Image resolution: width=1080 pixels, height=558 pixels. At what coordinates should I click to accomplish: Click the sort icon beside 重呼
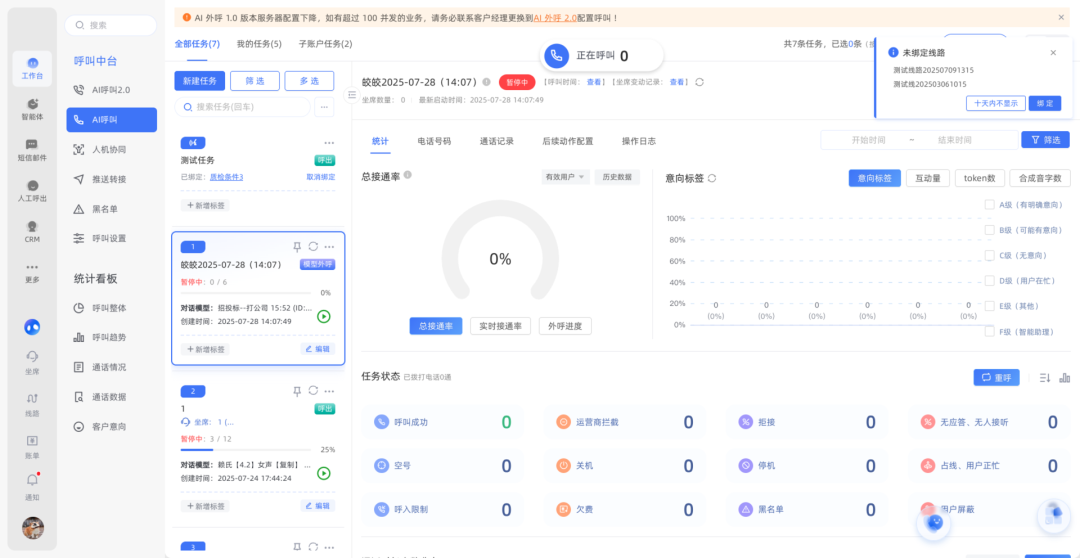coord(1044,378)
